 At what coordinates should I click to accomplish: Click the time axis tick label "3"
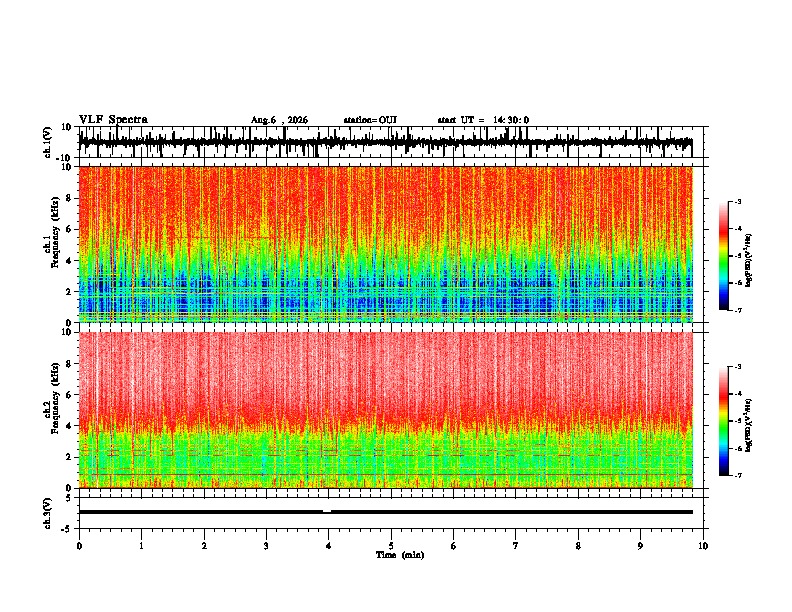pos(266,546)
